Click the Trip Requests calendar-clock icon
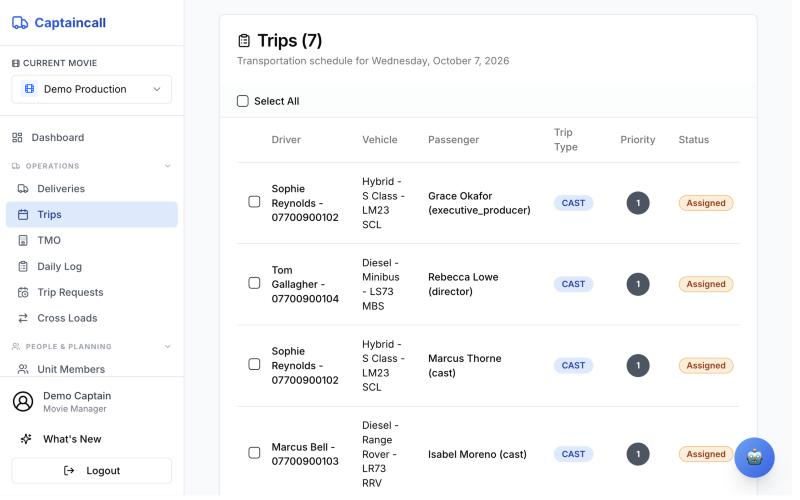Image resolution: width=800 pixels, height=500 pixels. tap(23, 293)
